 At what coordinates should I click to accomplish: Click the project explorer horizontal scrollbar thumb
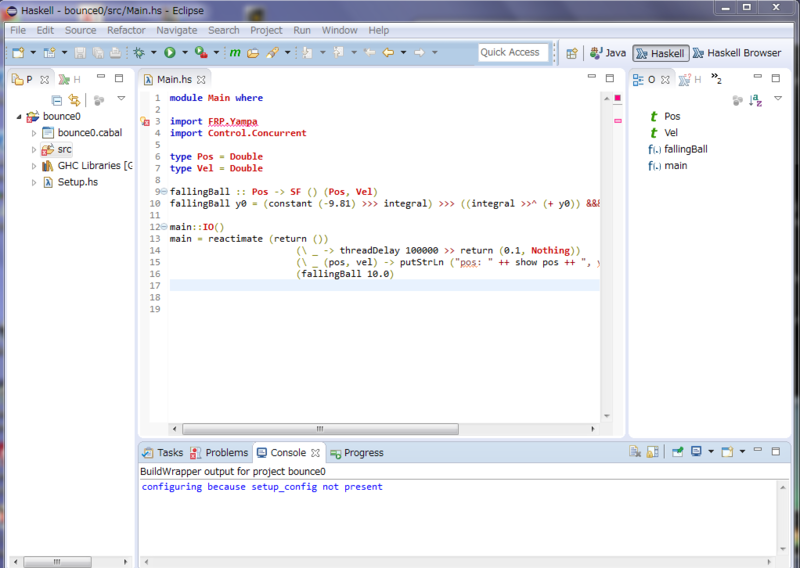tap(57, 561)
